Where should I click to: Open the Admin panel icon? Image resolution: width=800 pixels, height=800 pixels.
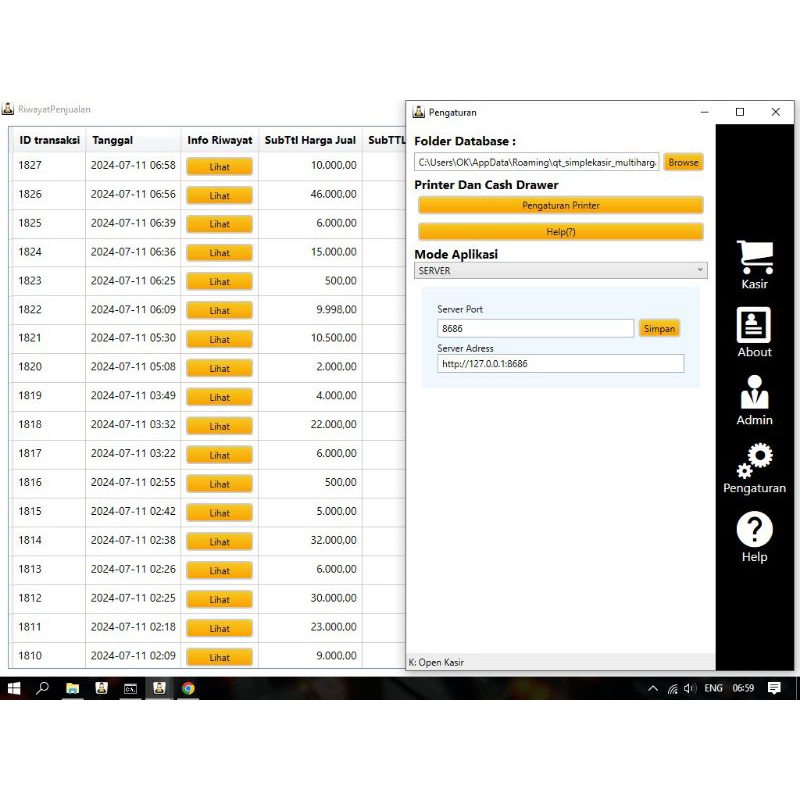point(754,396)
